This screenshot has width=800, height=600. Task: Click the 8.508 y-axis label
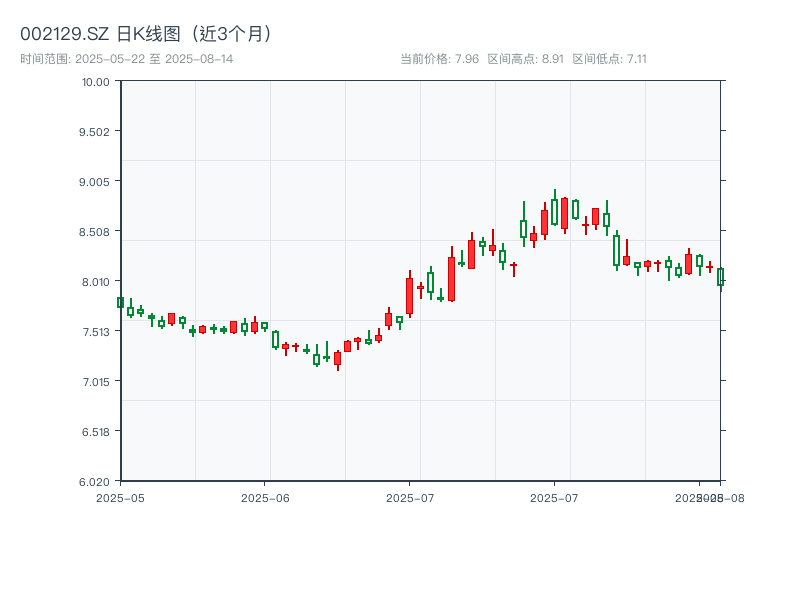click(x=95, y=231)
